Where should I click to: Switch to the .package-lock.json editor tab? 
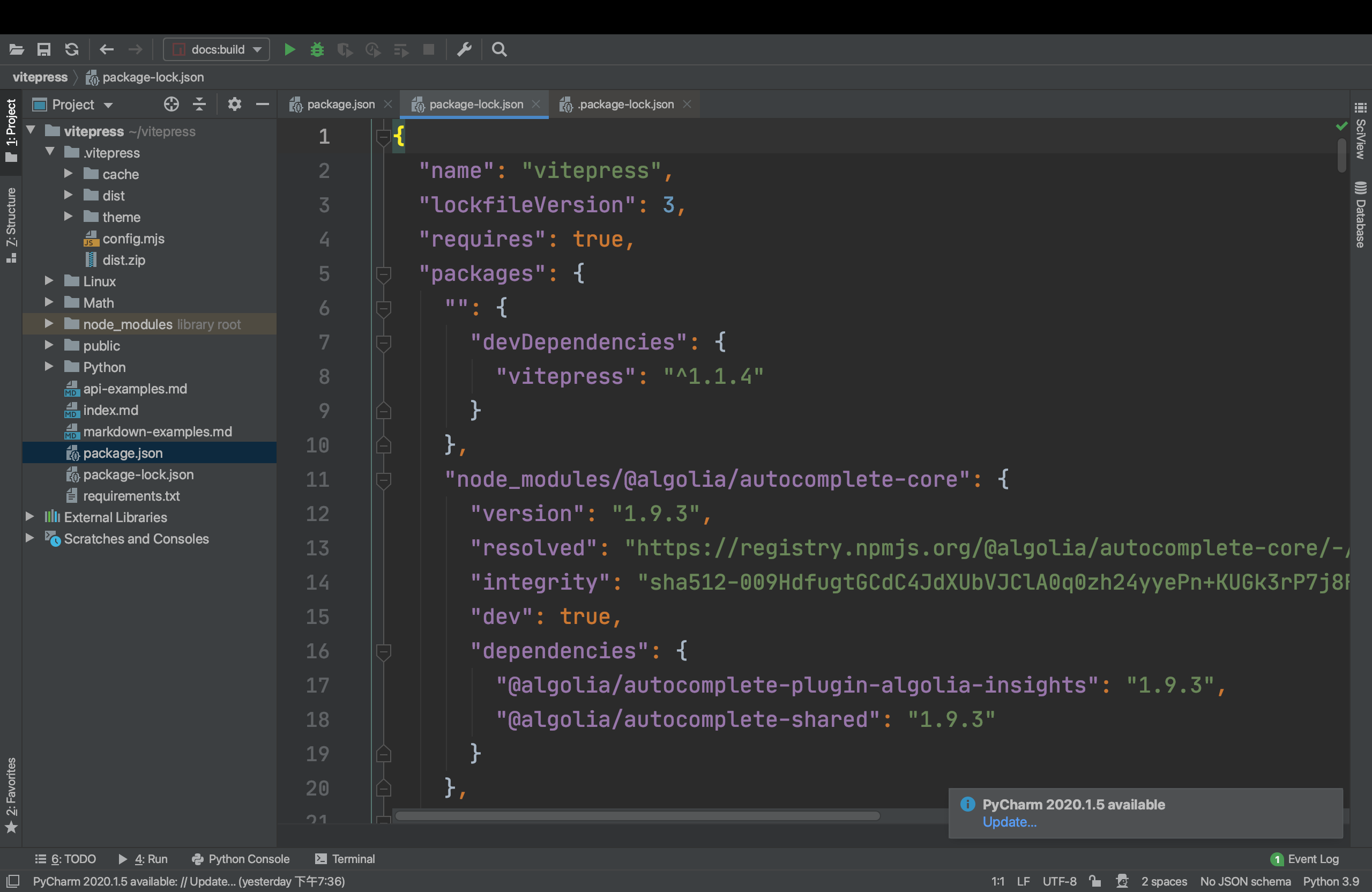[625, 105]
